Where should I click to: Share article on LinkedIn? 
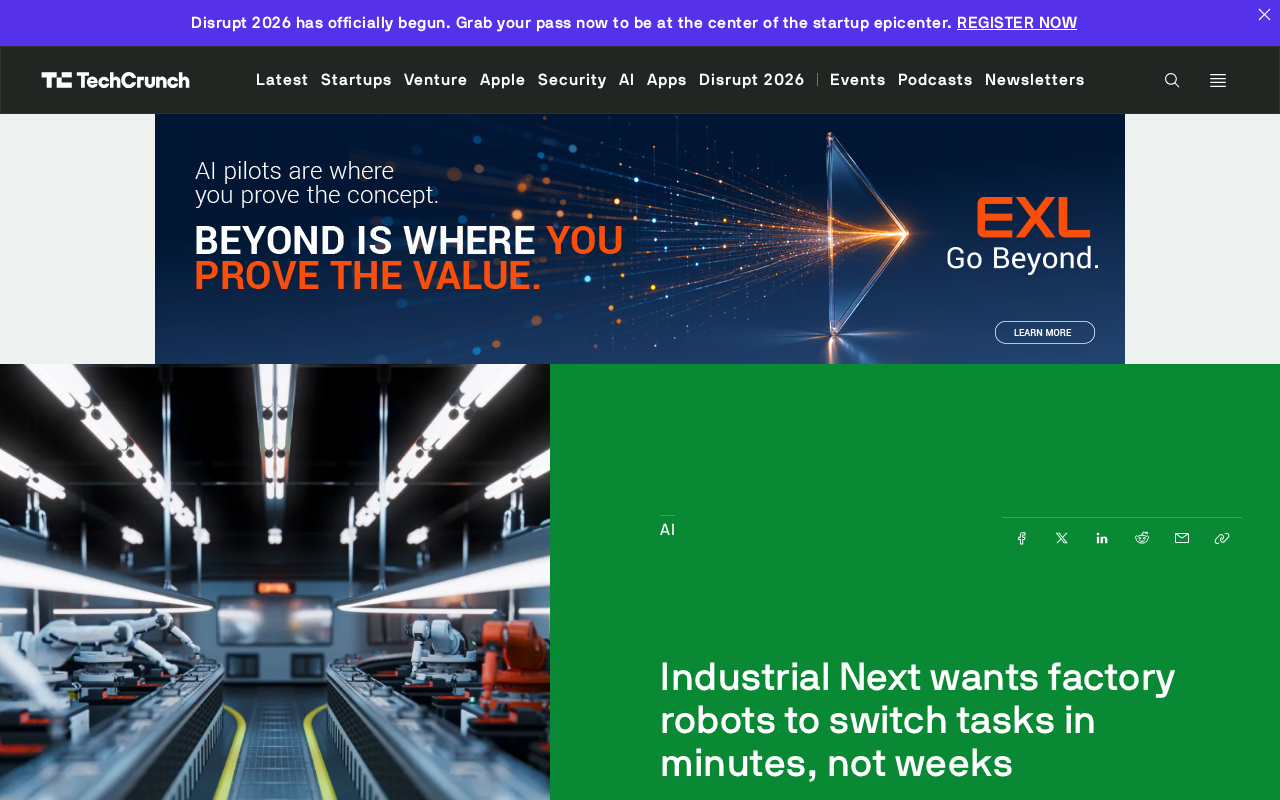(x=1102, y=538)
